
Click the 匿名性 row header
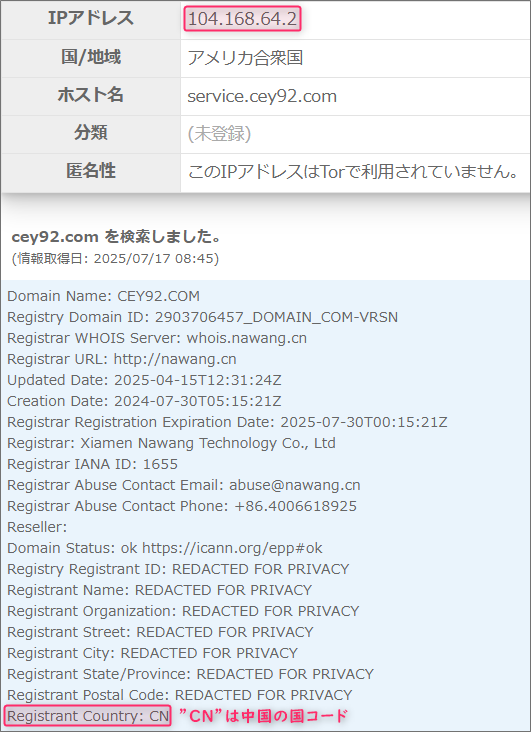(91, 171)
